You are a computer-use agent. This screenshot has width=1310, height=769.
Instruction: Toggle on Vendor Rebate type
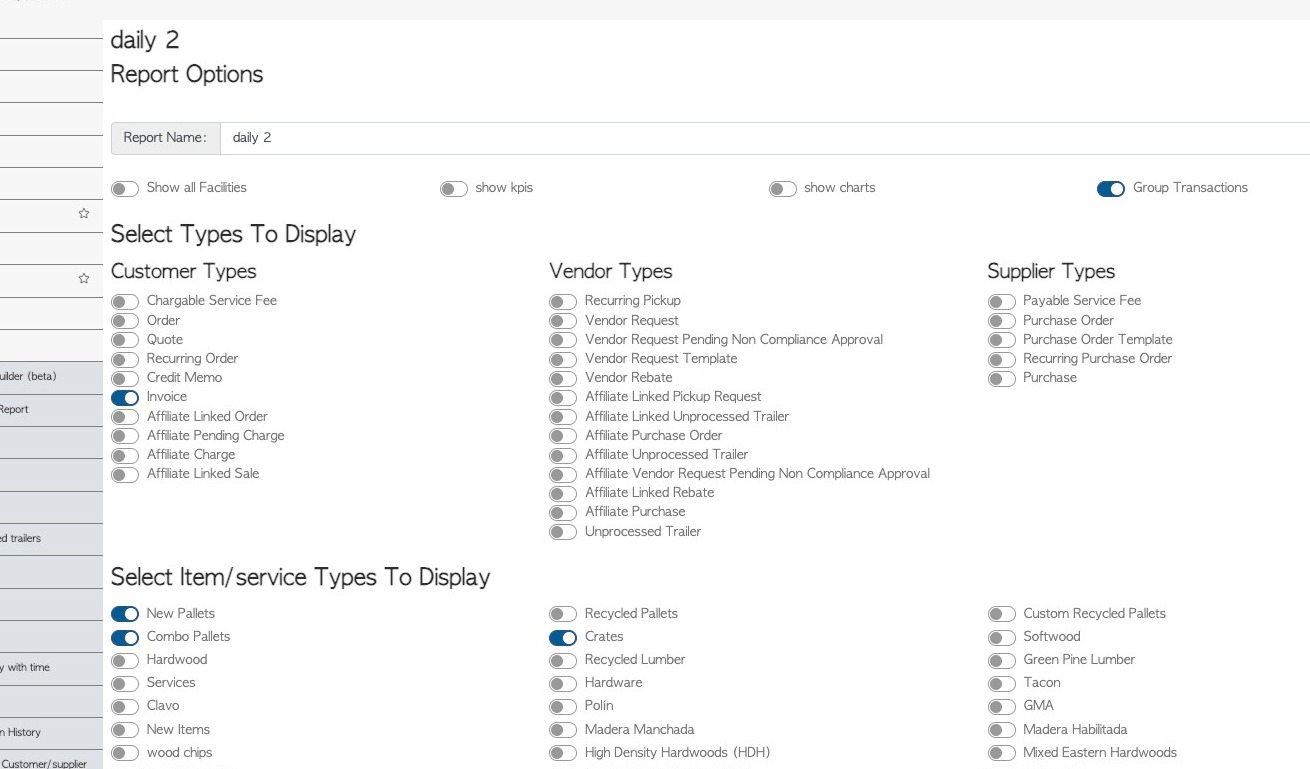[563, 379]
